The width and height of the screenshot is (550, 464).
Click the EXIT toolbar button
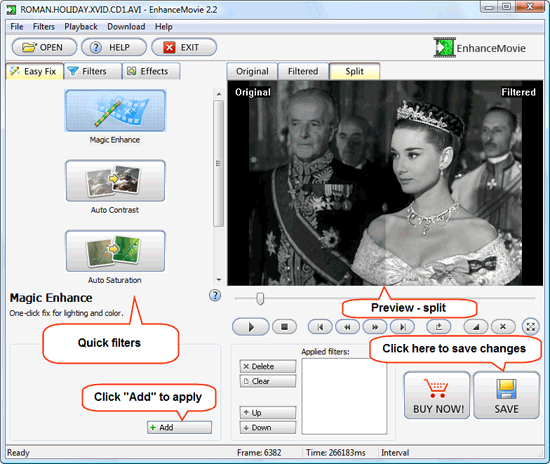(x=184, y=47)
